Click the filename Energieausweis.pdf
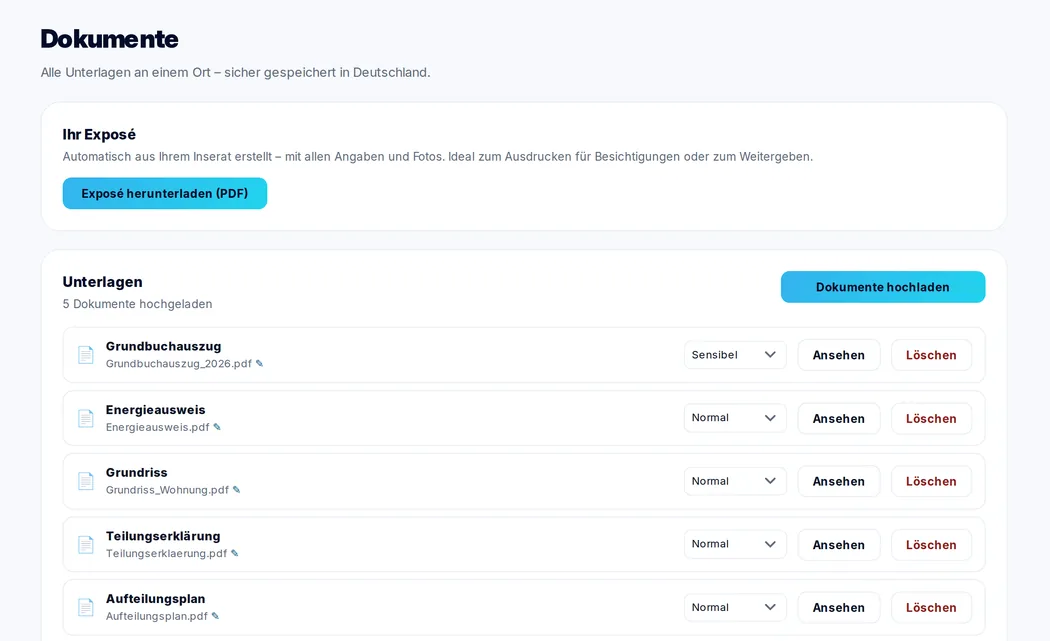Viewport: 1050px width, 641px height. (157, 427)
